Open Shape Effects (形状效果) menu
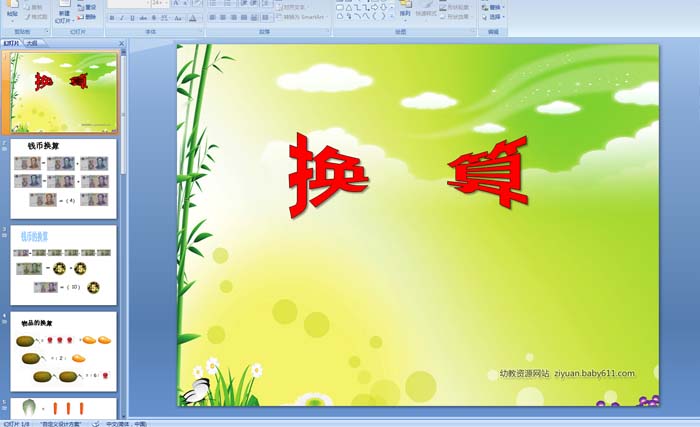Image resolution: width=700 pixels, height=427 pixels. click(x=455, y=17)
